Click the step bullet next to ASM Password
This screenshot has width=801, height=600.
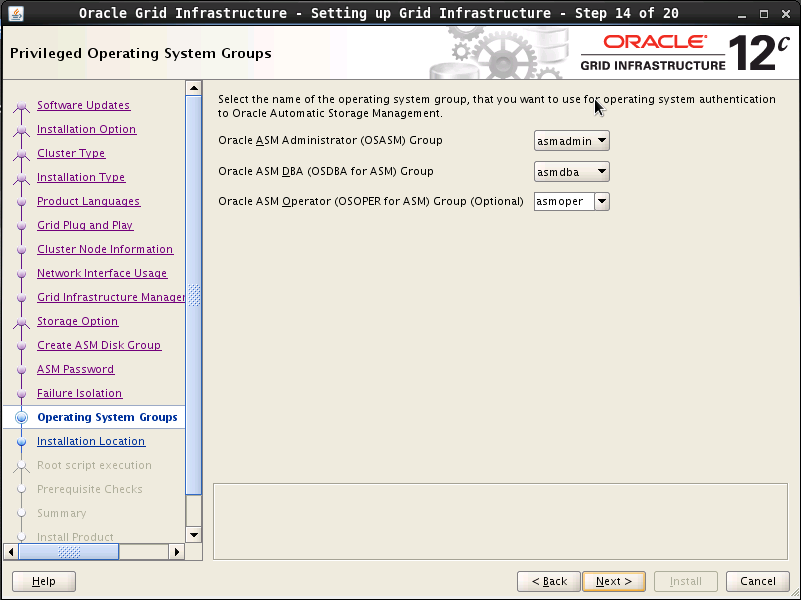(x=21, y=370)
